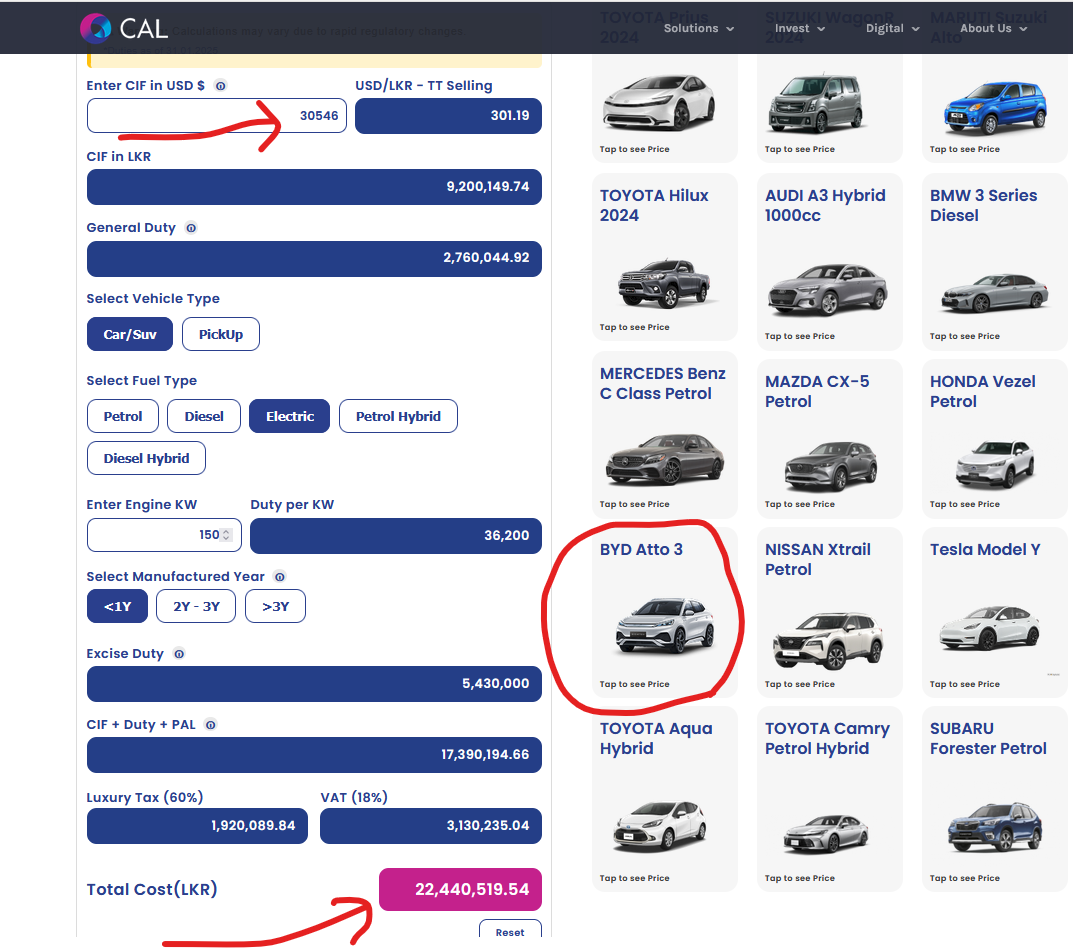Choose Petrol fuel type
This screenshot has height=949, width=1073.
[x=123, y=417]
